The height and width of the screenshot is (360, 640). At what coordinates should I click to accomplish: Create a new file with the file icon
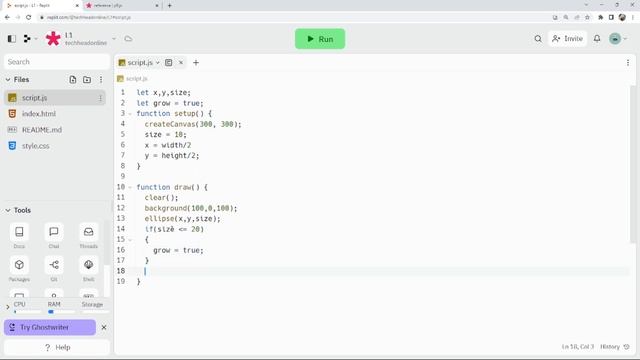pyautogui.click(x=73, y=80)
